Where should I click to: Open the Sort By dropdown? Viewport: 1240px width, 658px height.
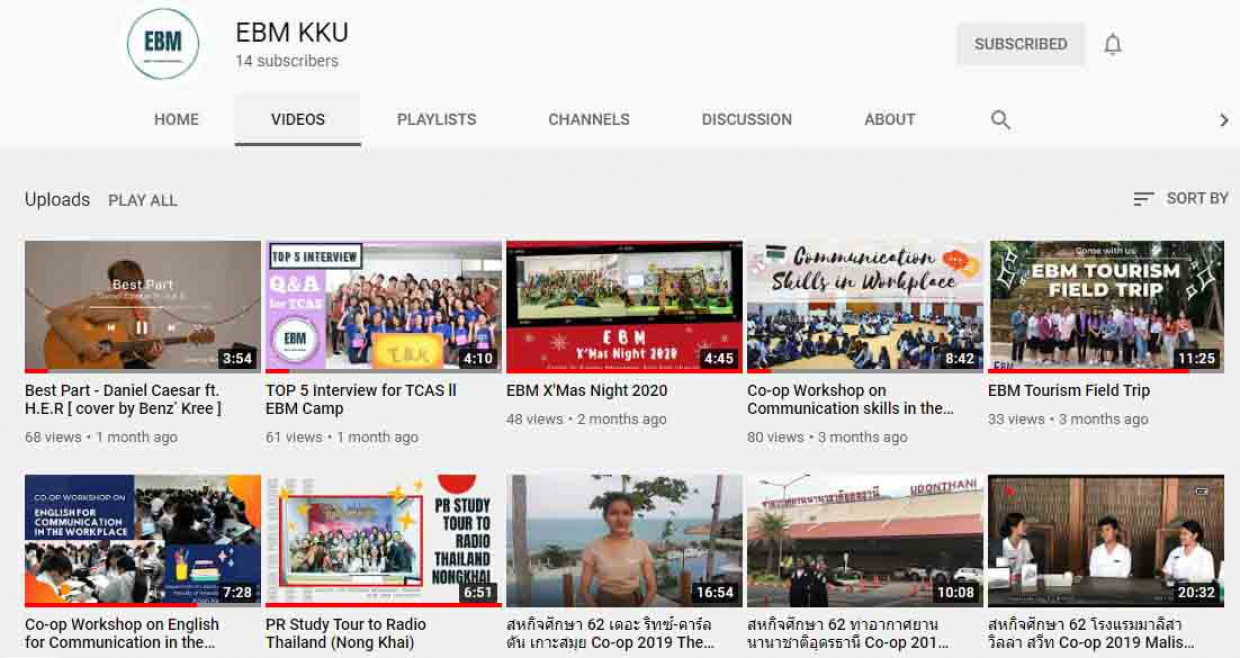pos(1181,199)
